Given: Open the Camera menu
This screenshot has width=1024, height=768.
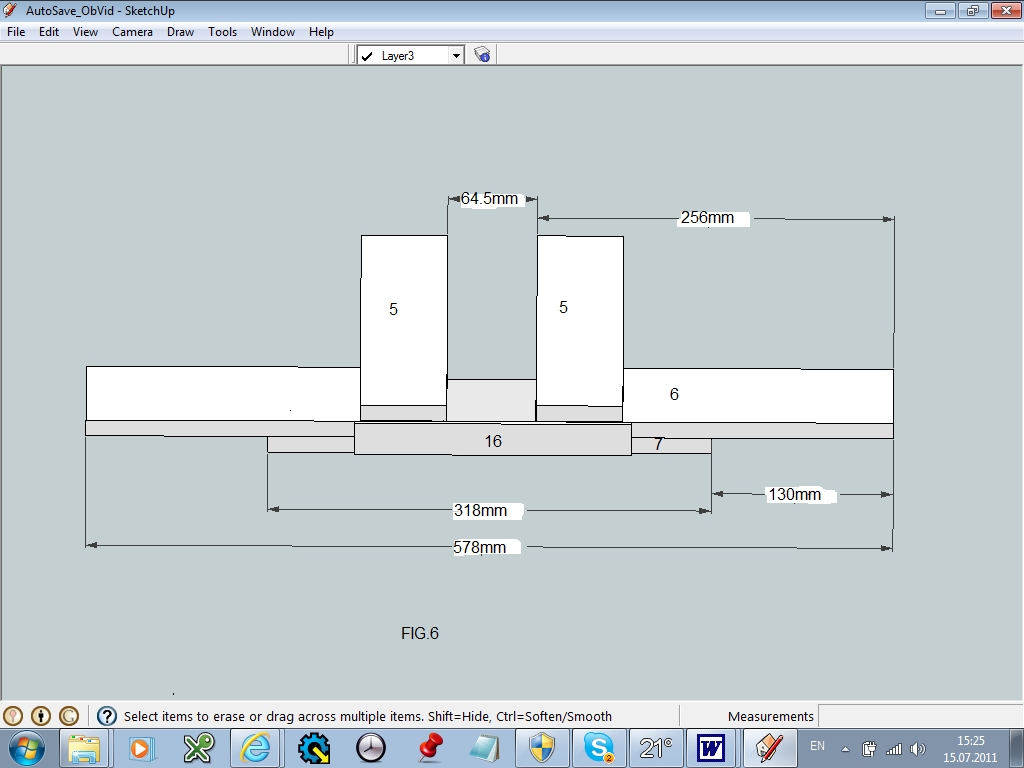Looking at the screenshot, I should pyautogui.click(x=133, y=31).
